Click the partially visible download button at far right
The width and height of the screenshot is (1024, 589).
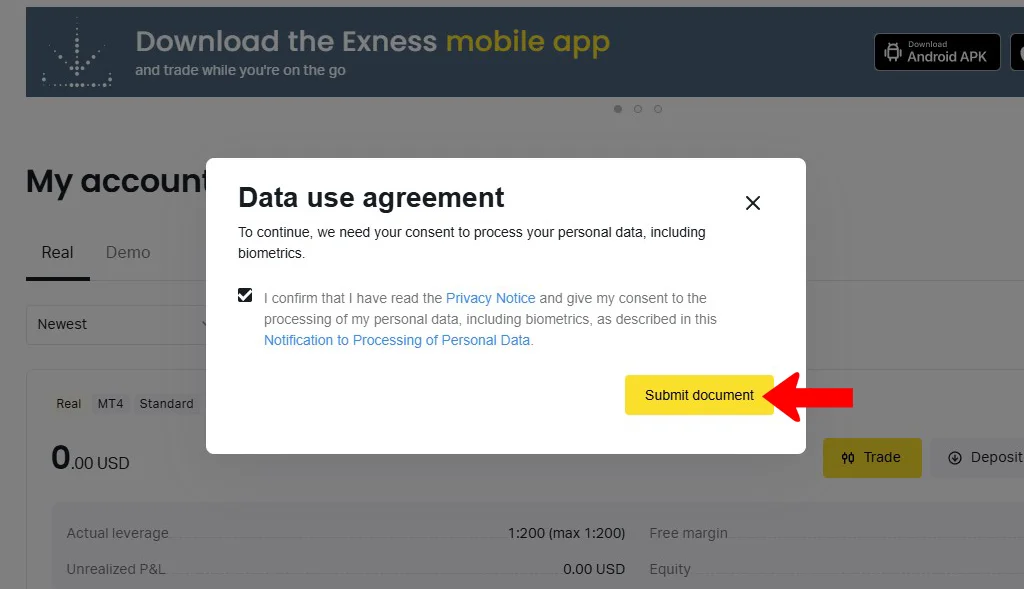pyautogui.click(x=1018, y=51)
